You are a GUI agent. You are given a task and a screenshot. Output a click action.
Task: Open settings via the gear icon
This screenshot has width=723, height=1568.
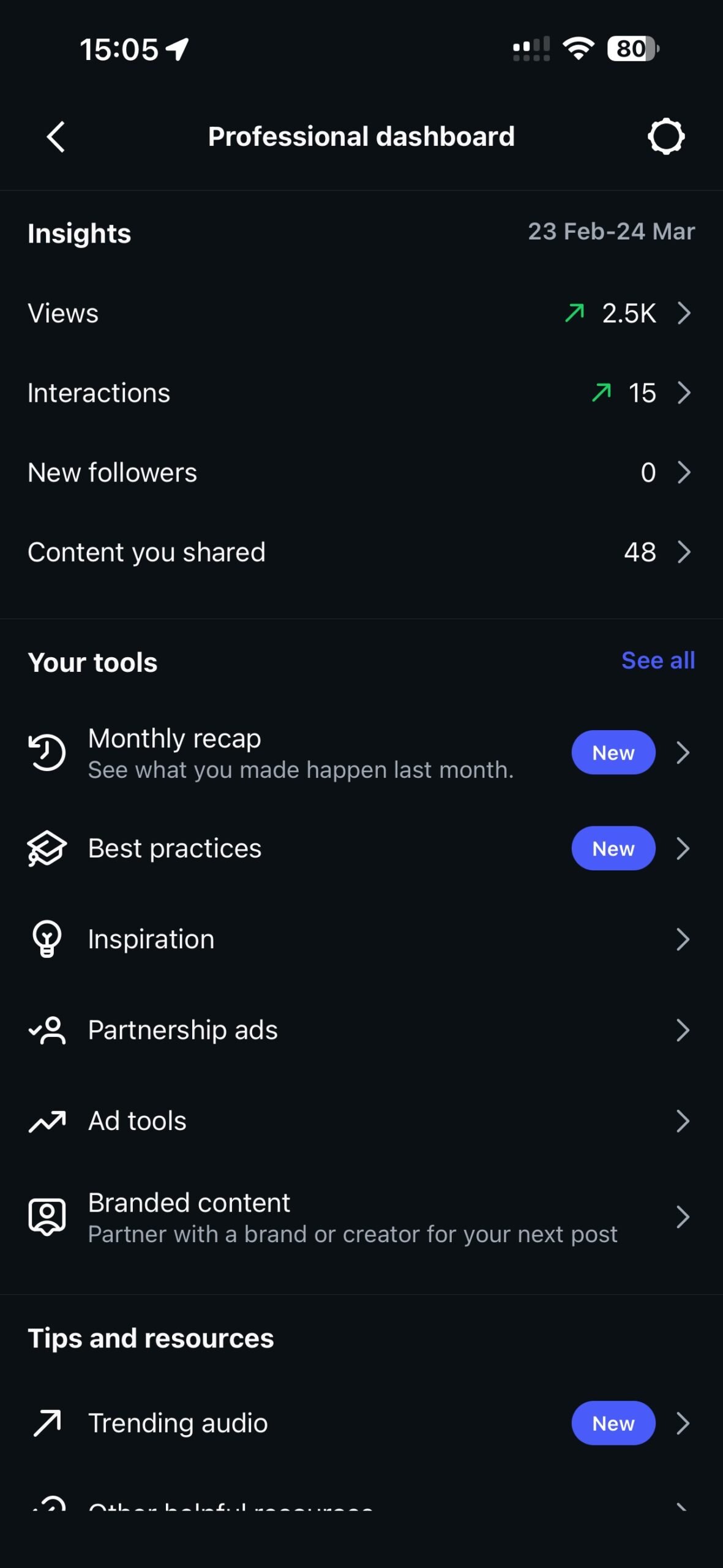tap(665, 136)
